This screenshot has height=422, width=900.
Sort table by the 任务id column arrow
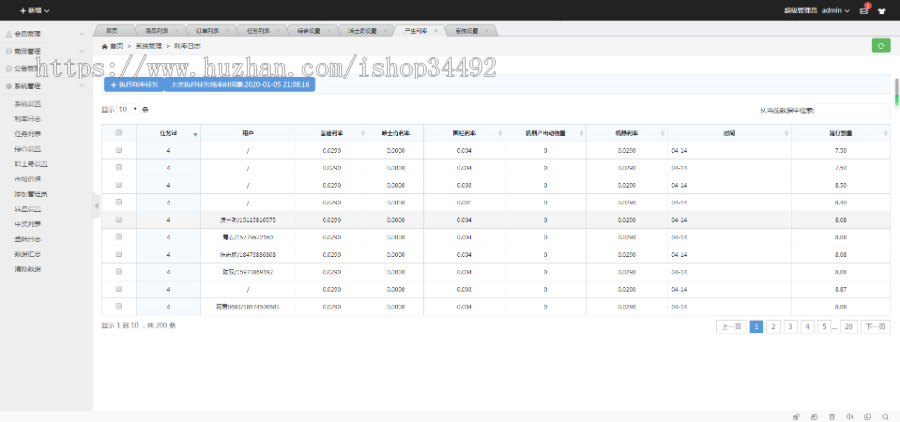(x=195, y=133)
